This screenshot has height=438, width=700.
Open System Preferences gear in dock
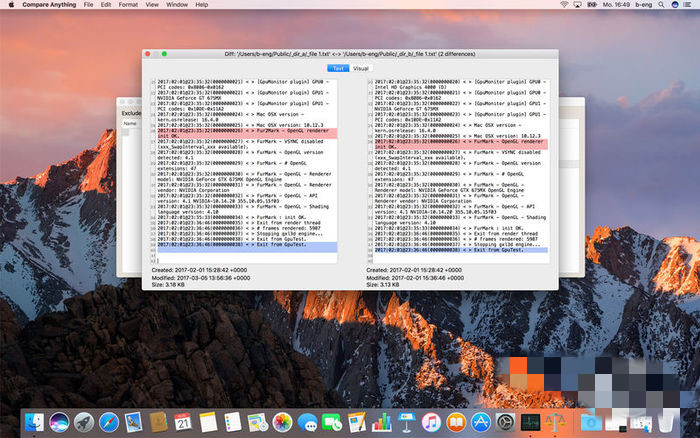point(506,423)
